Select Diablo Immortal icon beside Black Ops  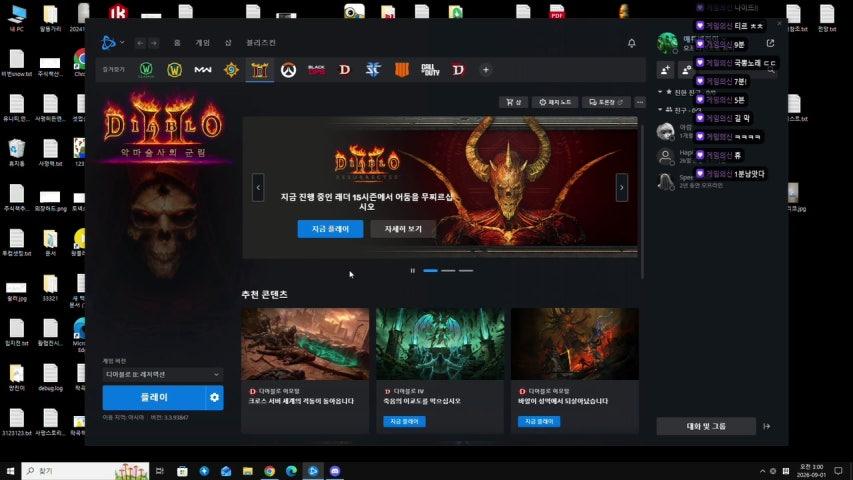point(345,70)
